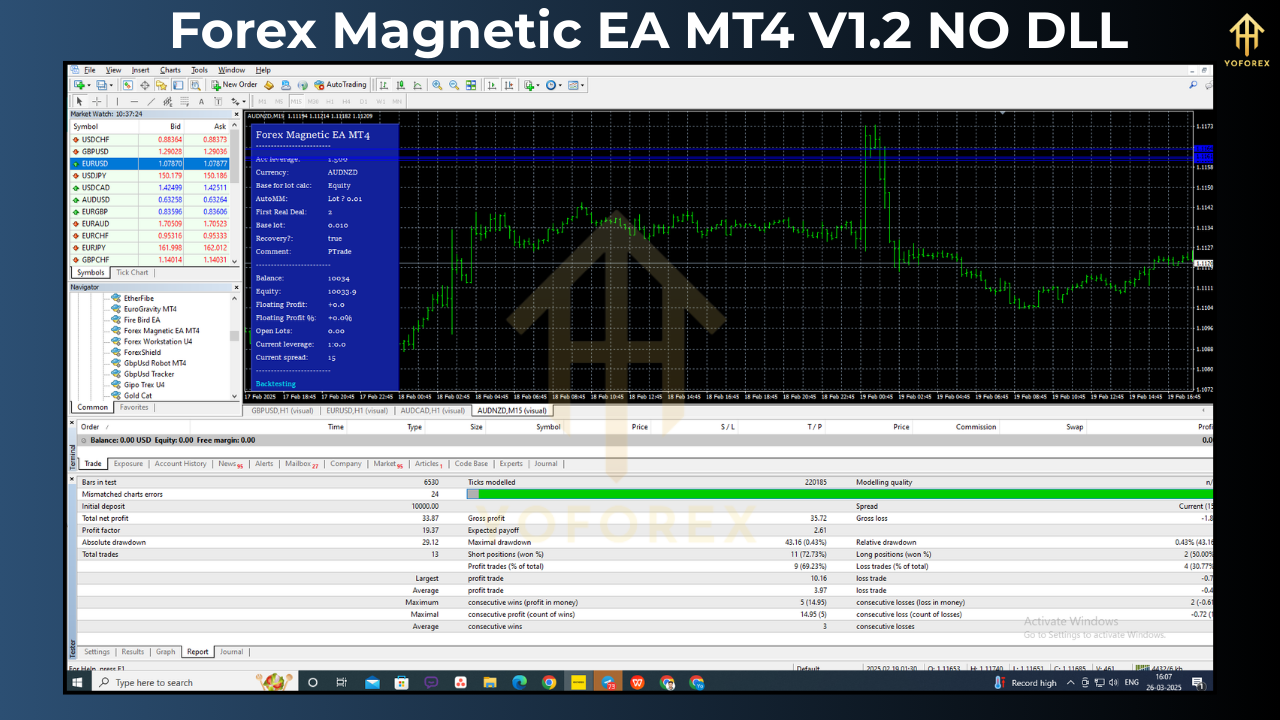Open the chart templates dropdown
The image size is (1280, 720).
pyautogui.click(x=574, y=84)
